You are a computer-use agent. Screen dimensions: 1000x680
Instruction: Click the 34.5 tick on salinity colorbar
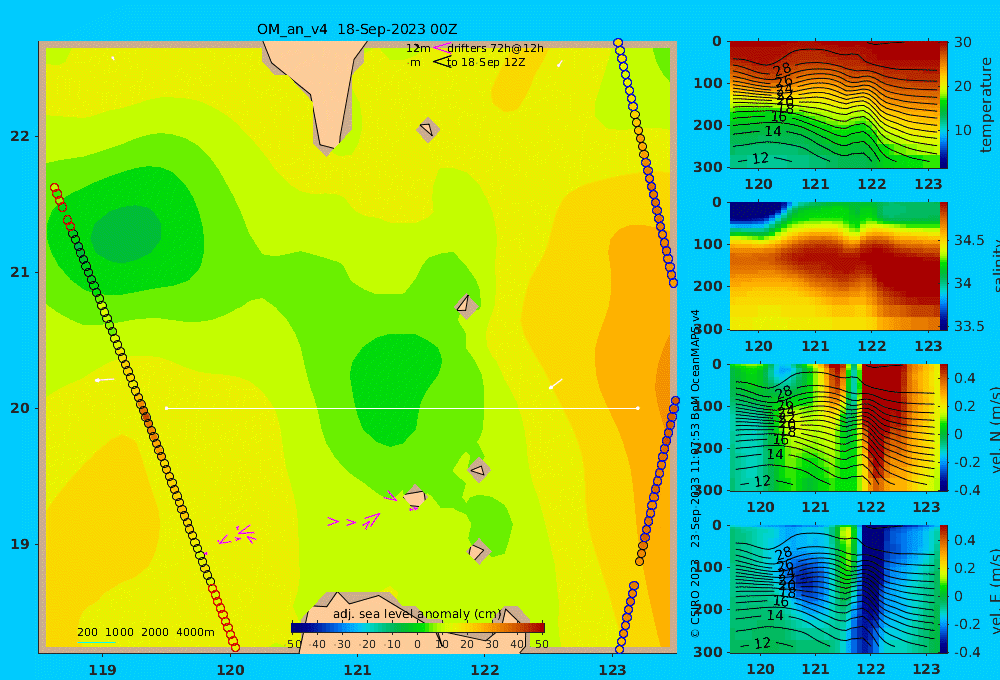[x=967, y=240]
